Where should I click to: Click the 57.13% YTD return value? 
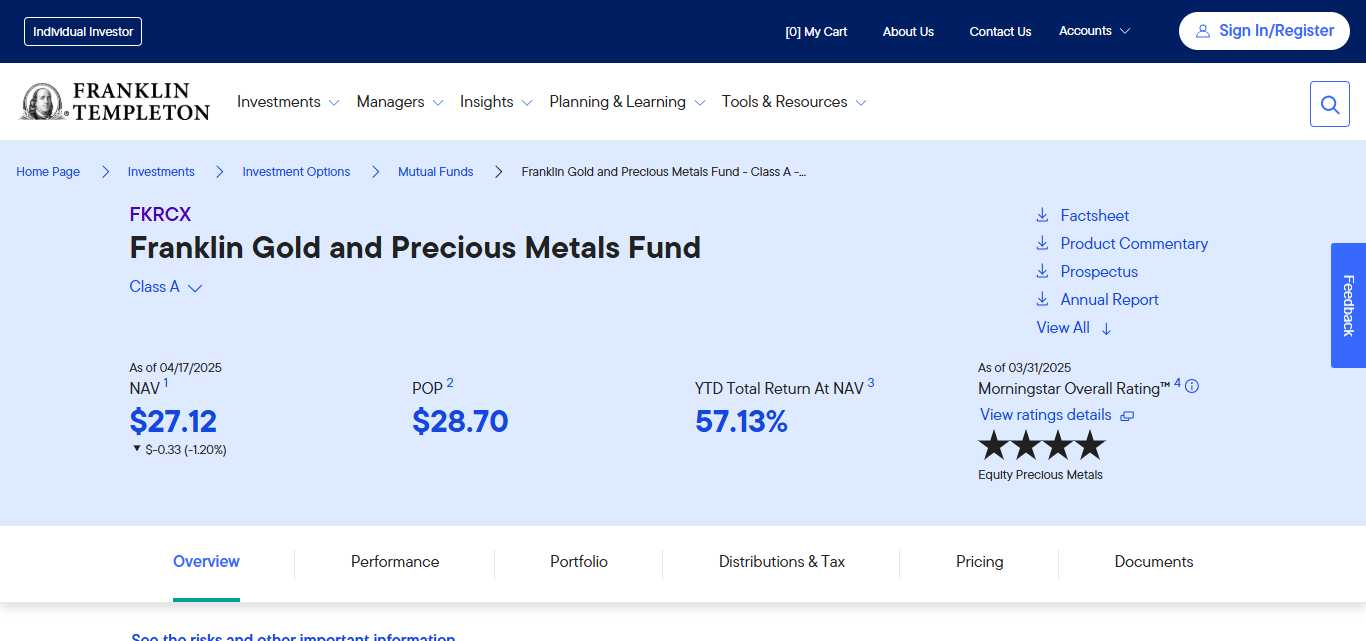742,422
